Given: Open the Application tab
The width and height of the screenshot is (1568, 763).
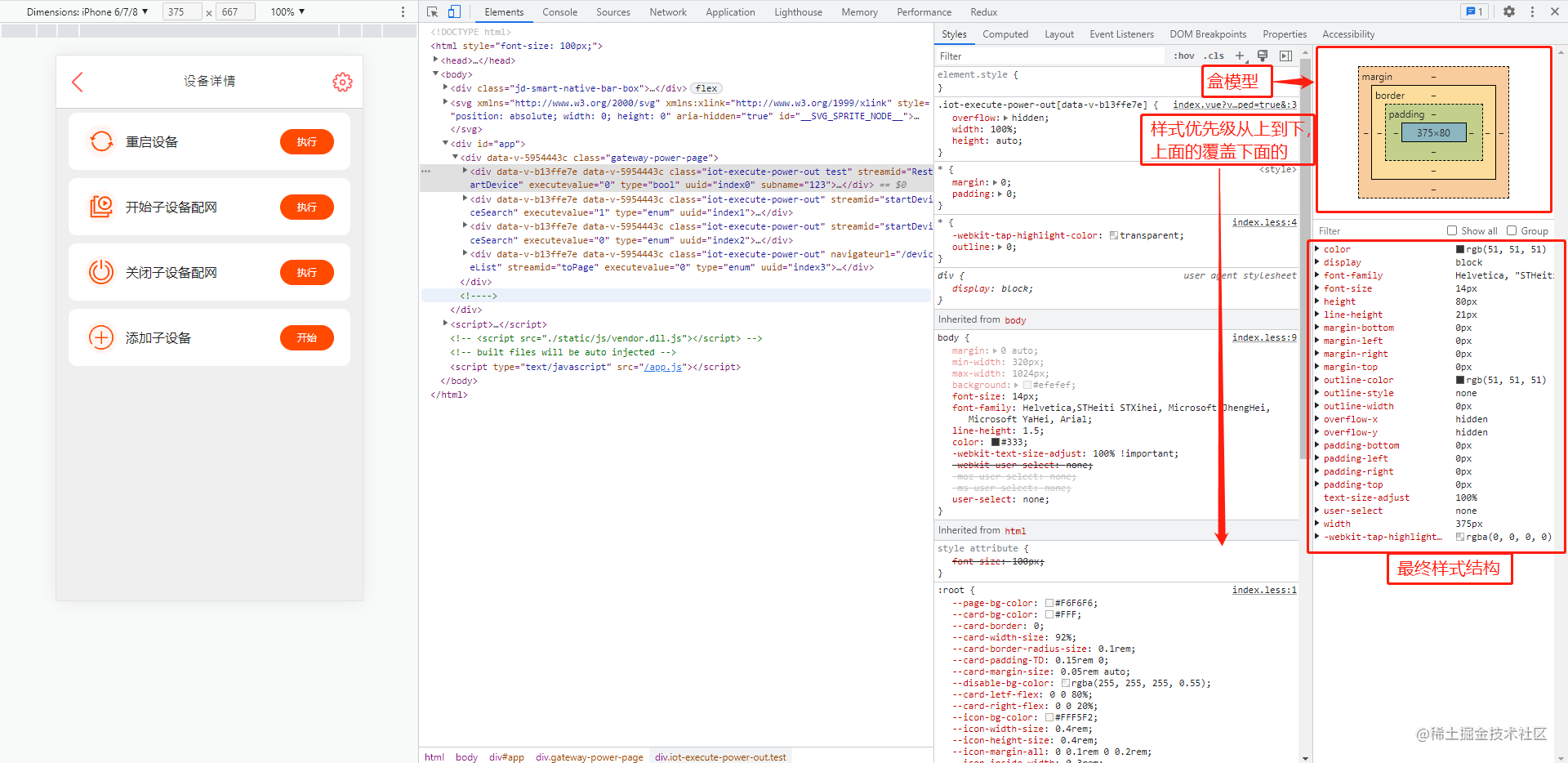Looking at the screenshot, I should 730,11.
